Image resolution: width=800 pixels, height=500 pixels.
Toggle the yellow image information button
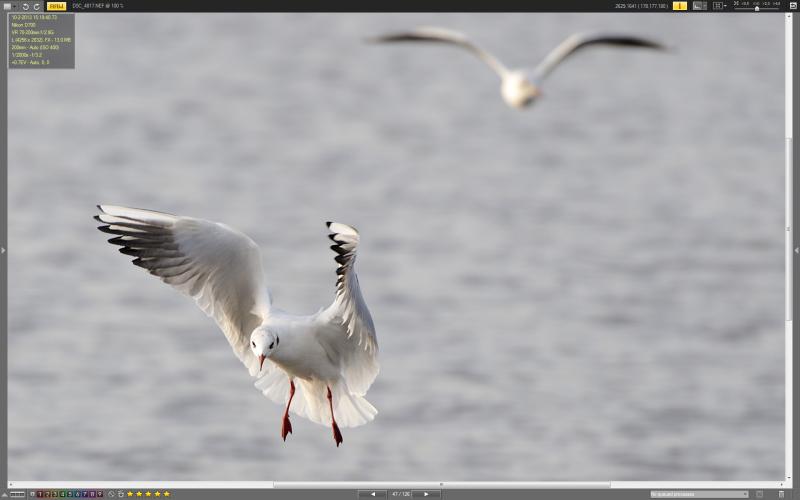pos(680,6)
